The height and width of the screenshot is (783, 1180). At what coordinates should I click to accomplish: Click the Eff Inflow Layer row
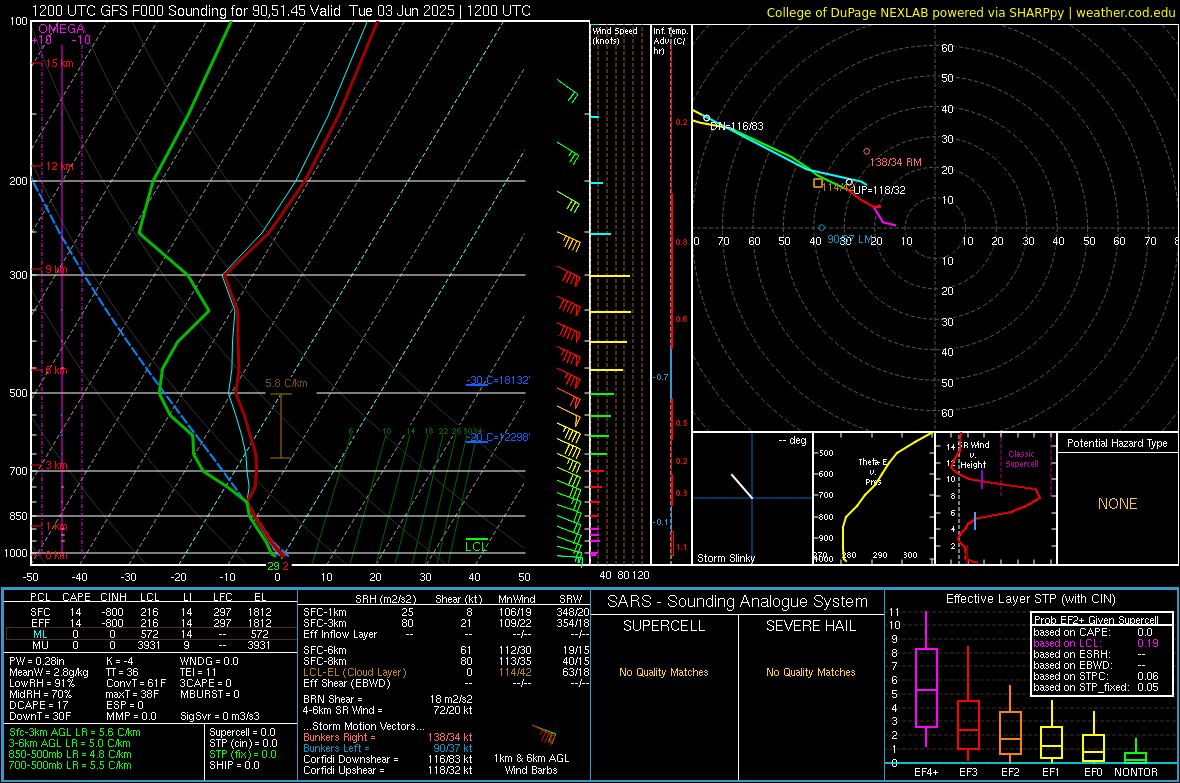[446, 634]
